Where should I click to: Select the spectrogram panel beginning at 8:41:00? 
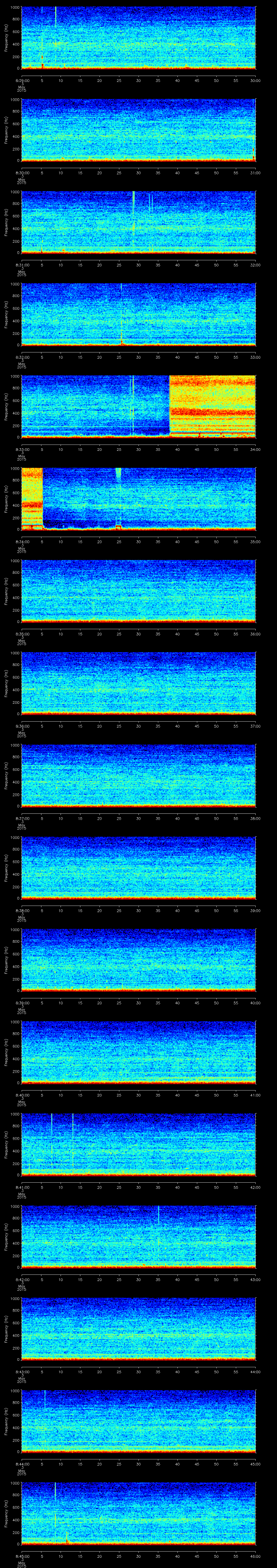(138, 1144)
